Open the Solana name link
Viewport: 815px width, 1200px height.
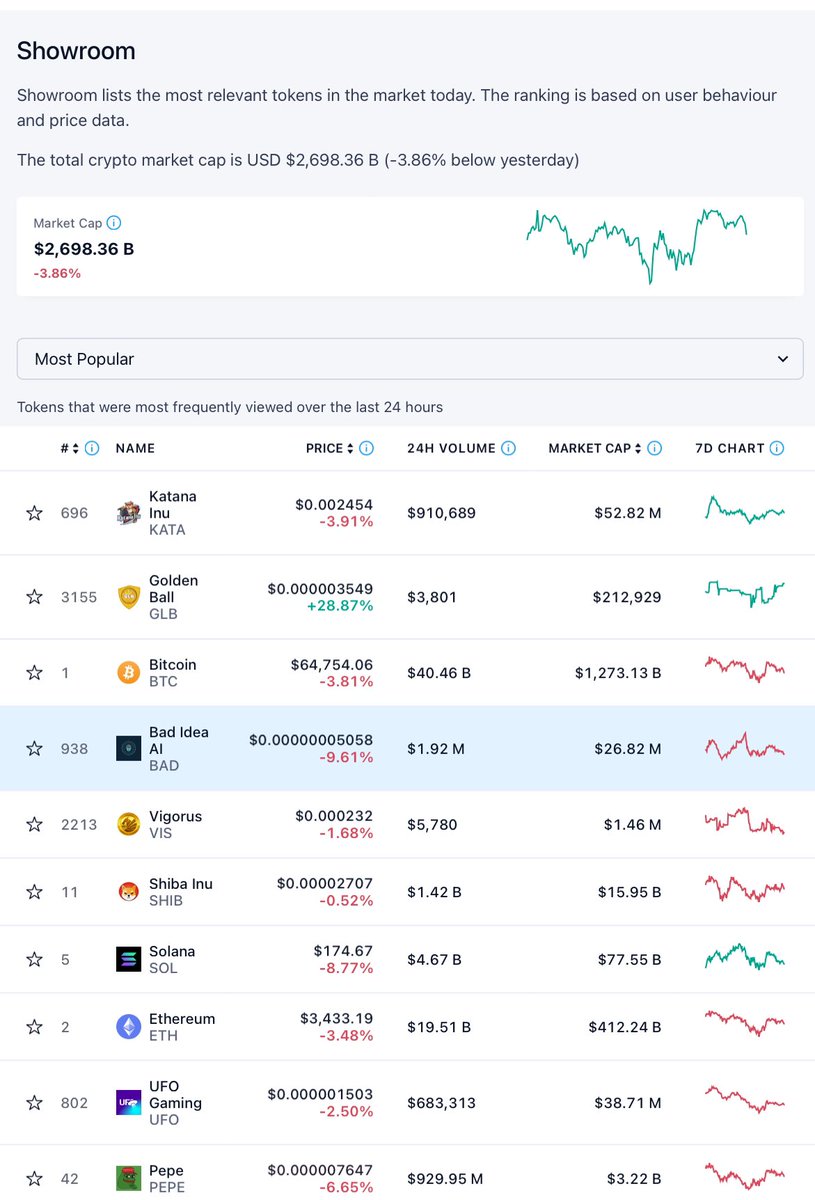172,951
